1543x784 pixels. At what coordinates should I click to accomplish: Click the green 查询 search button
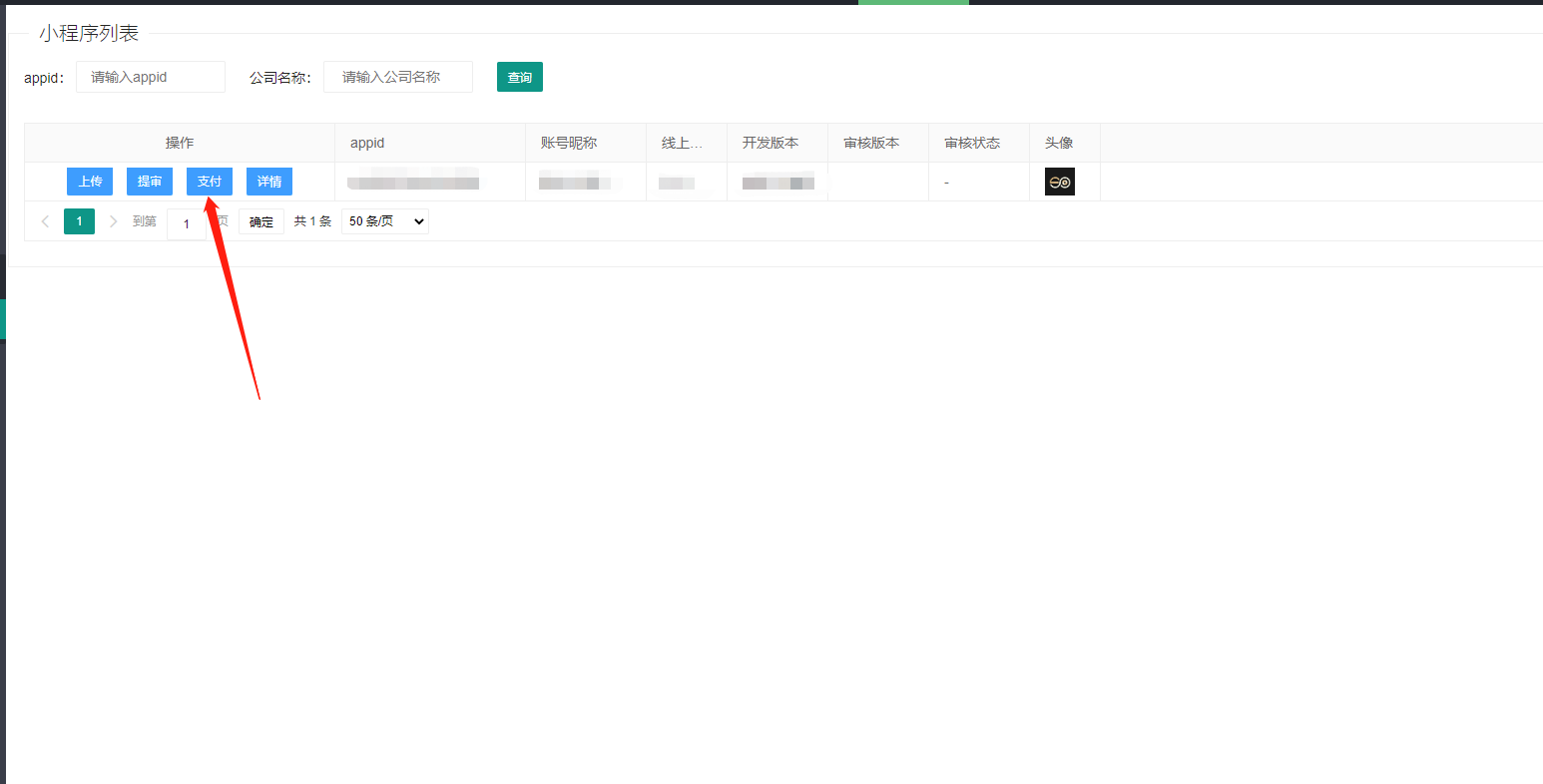(x=519, y=77)
